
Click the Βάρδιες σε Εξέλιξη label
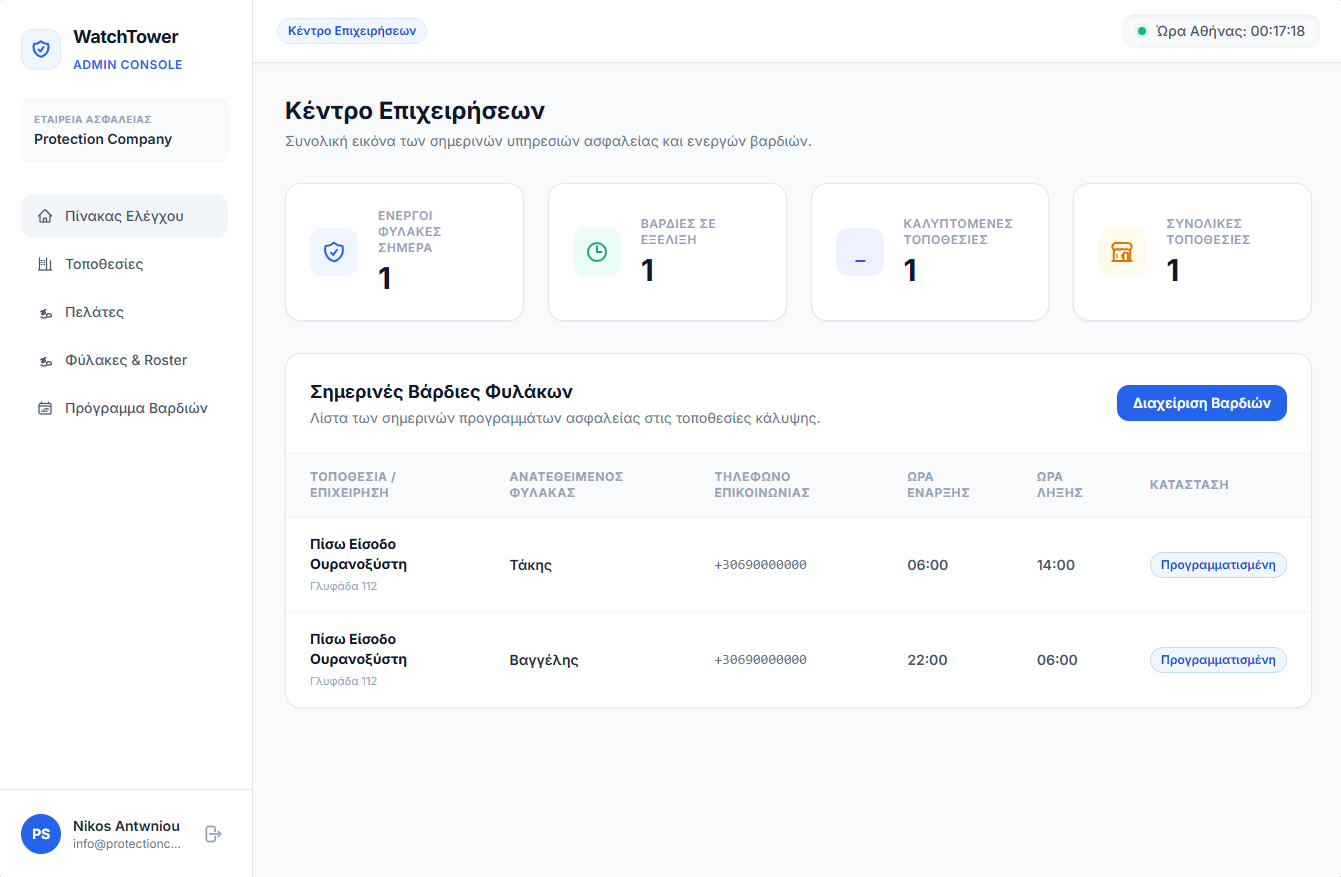pyautogui.click(x=678, y=231)
